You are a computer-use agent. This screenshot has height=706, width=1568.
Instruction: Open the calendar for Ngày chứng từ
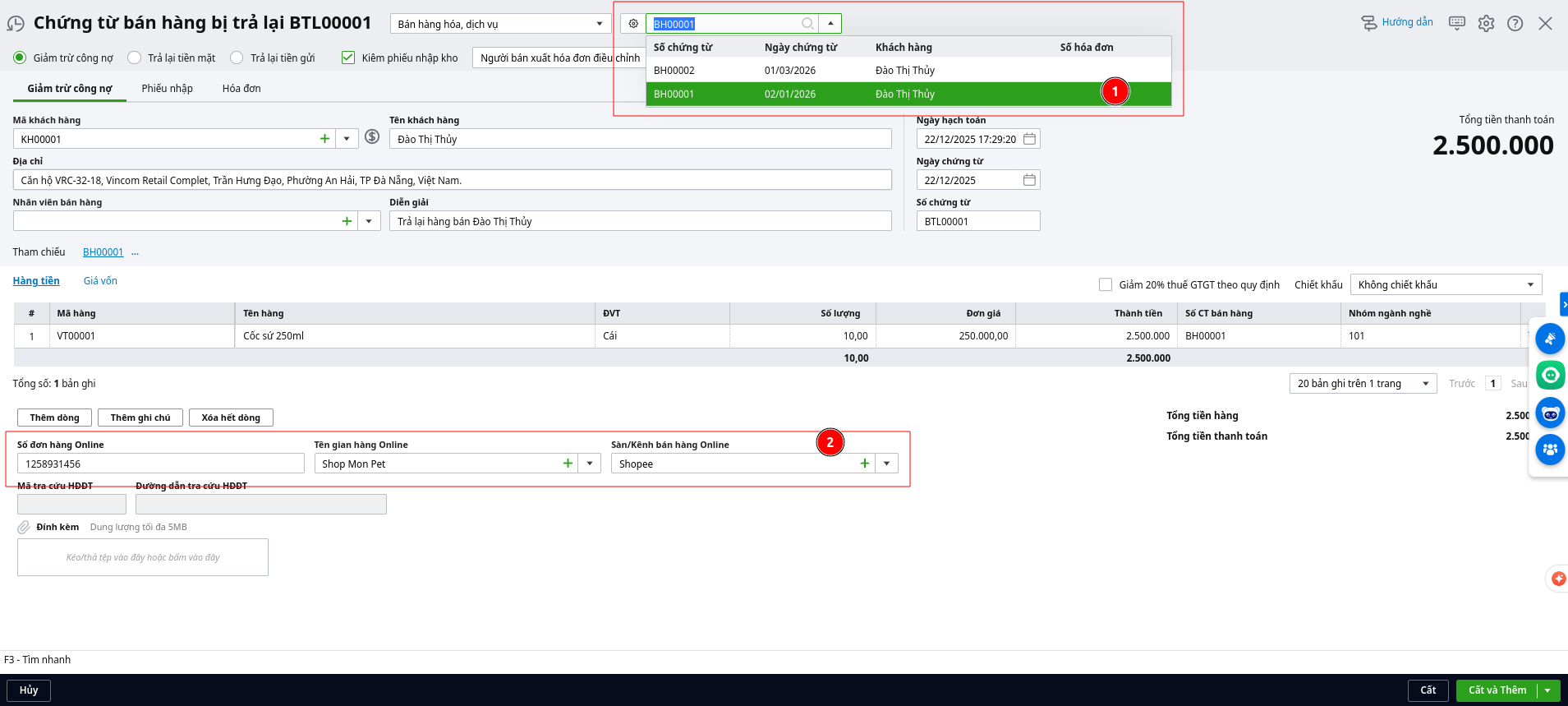[x=1029, y=180]
